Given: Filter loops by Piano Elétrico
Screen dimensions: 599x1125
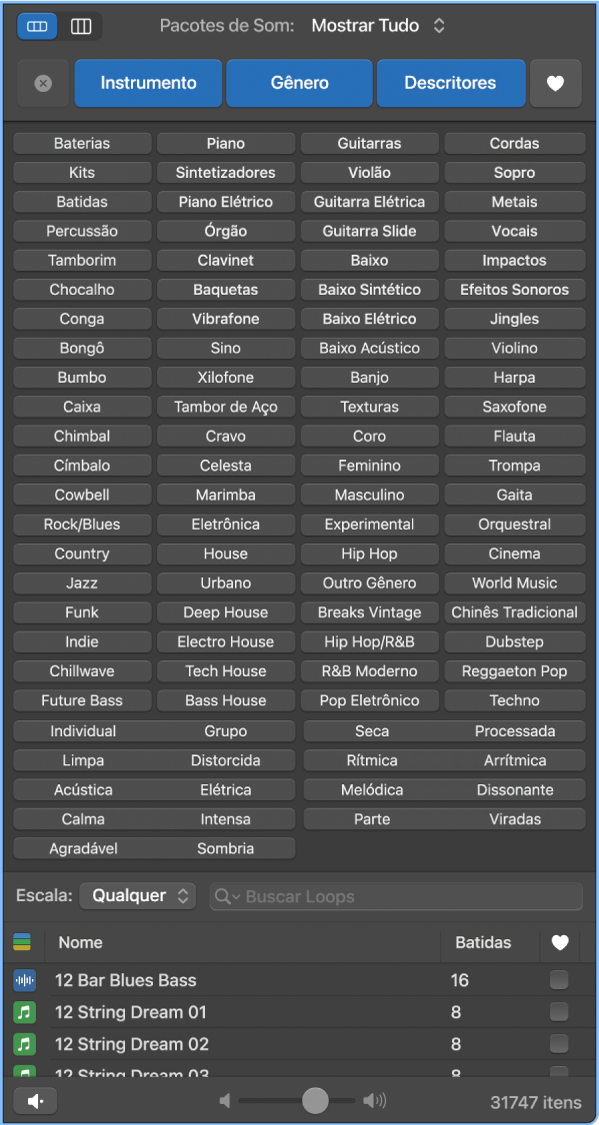Looking at the screenshot, I should [226, 202].
